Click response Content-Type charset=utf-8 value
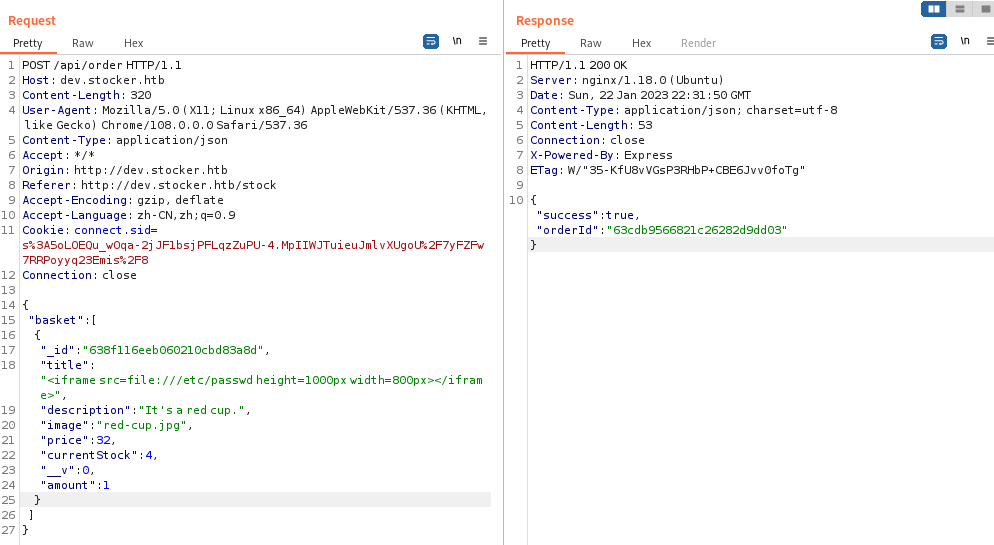The image size is (994, 545). coord(730,110)
